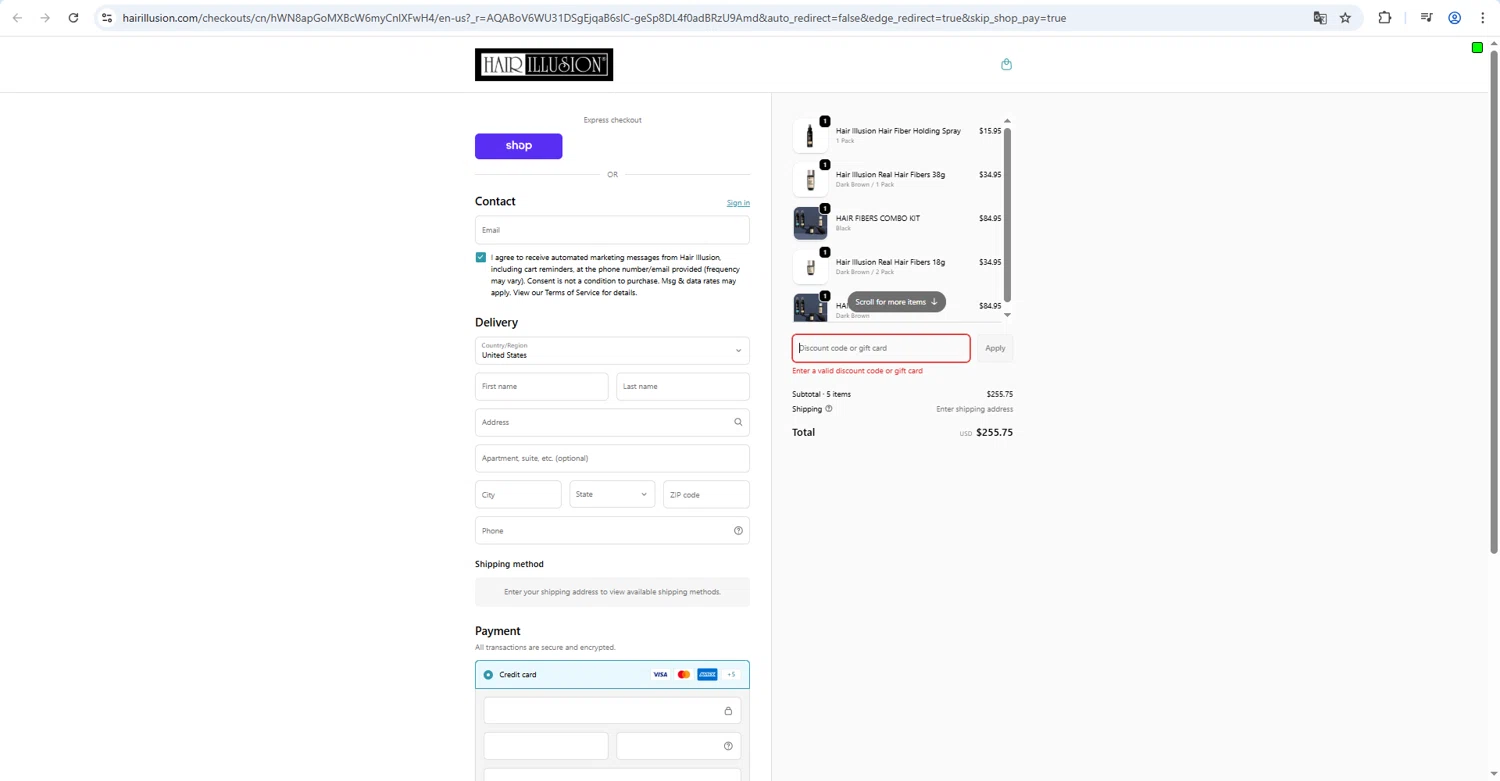Click the Mastercard logo
Image resolution: width=1500 pixels, height=781 pixels.
(x=684, y=675)
